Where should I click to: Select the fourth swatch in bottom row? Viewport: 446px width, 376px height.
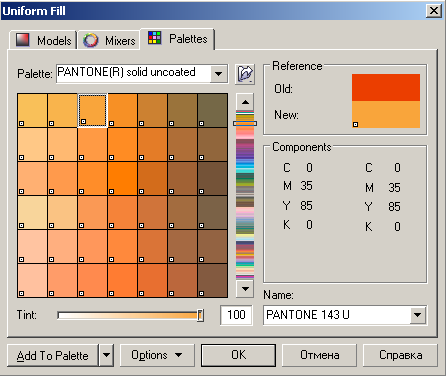click(x=123, y=280)
